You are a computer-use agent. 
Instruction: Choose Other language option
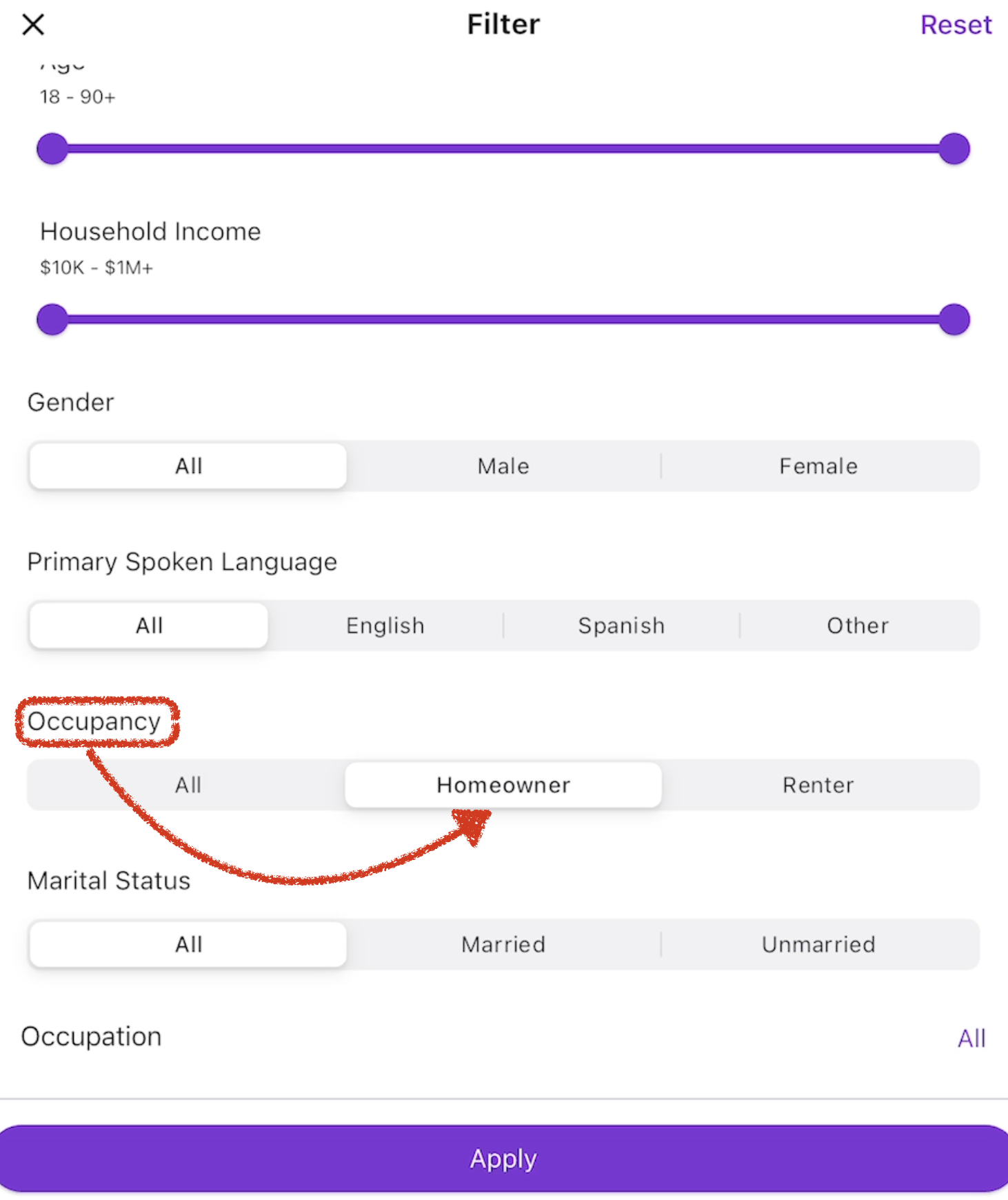coord(858,626)
